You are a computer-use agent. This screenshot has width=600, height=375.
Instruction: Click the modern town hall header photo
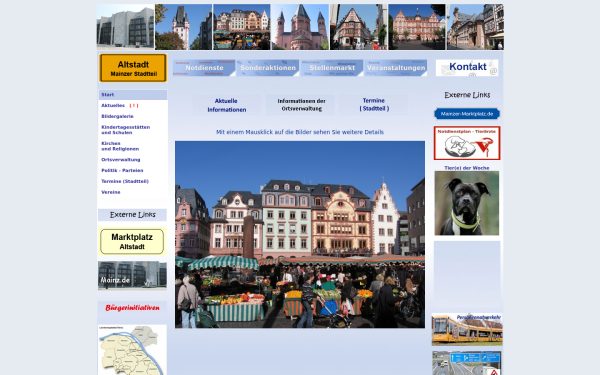[x=125, y=27]
